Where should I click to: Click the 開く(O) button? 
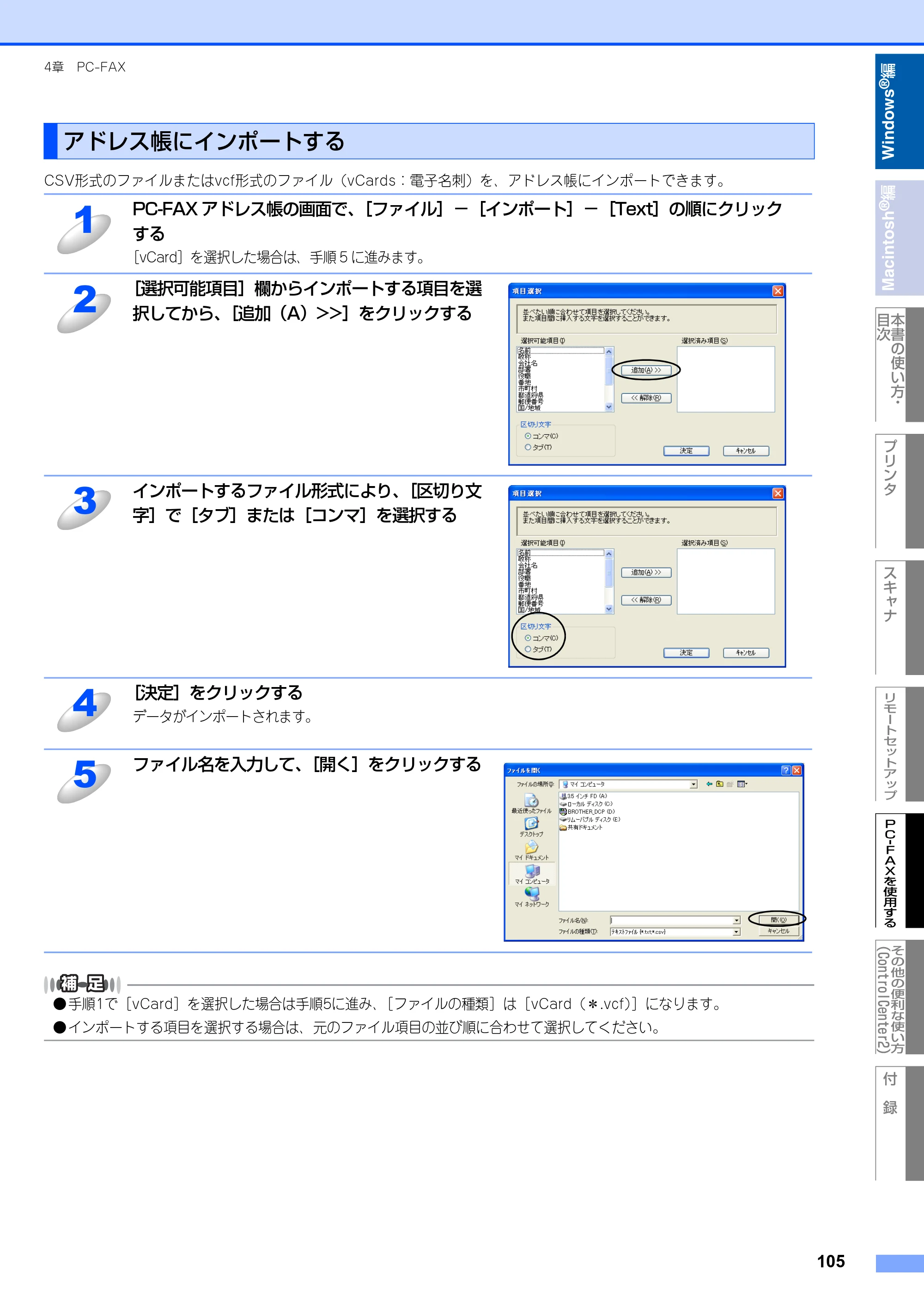pos(778,920)
